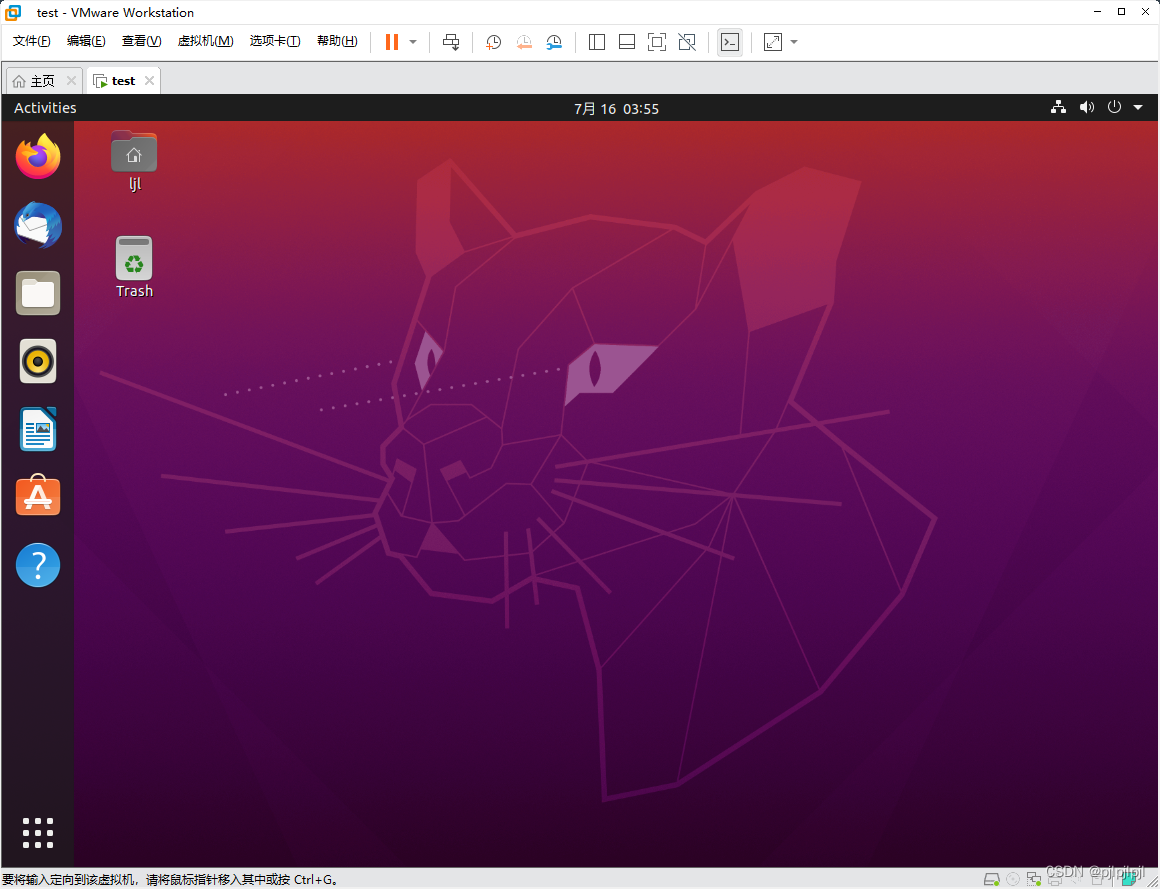Open the power options dropdown beside pause

(x=413, y=42)
